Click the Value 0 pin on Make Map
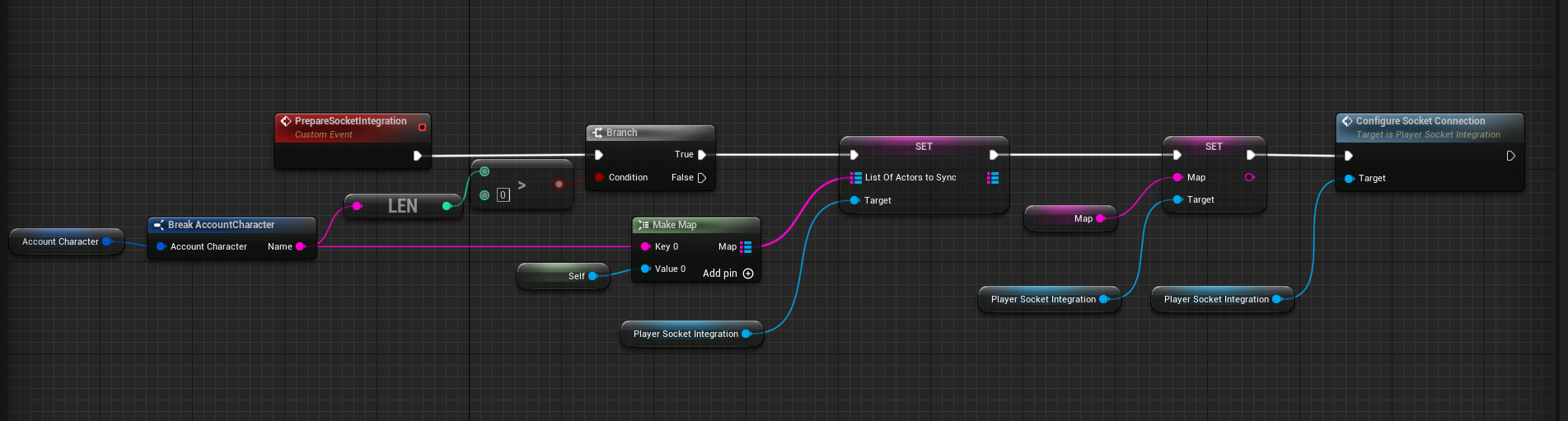The image size is (1568, 421). click(646, 269)
